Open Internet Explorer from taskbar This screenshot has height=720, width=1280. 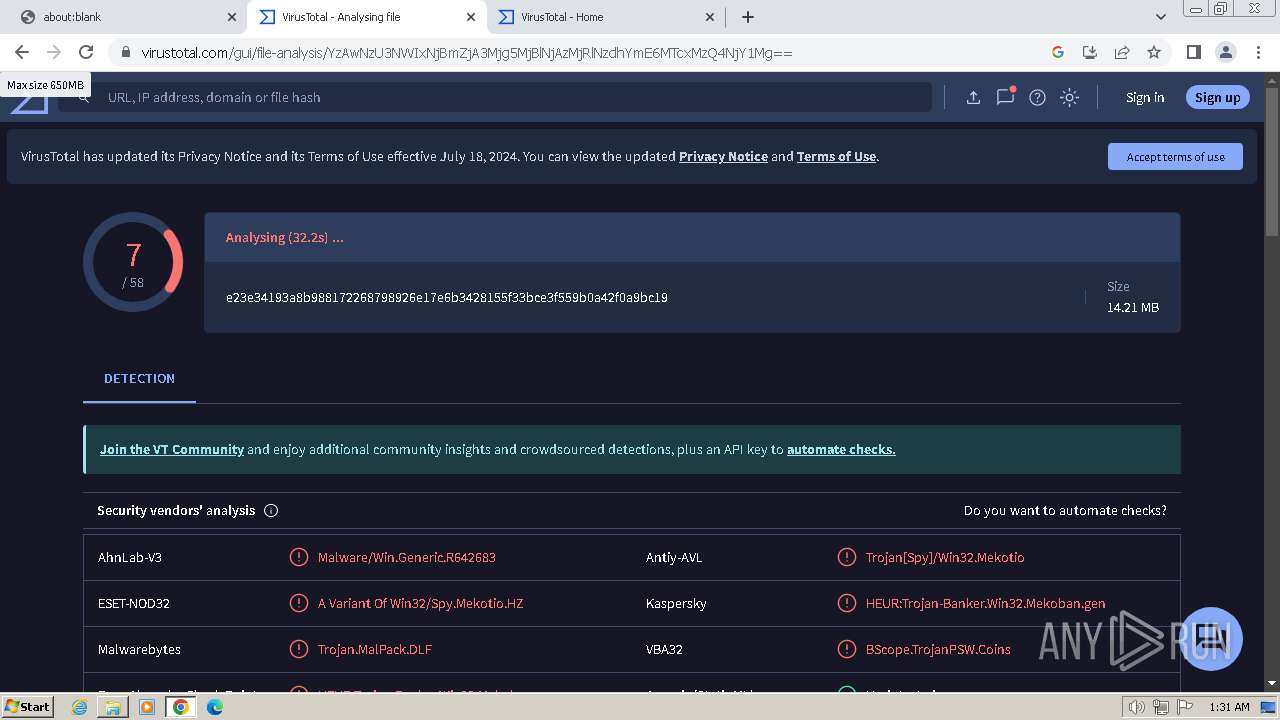coord(80,706)
